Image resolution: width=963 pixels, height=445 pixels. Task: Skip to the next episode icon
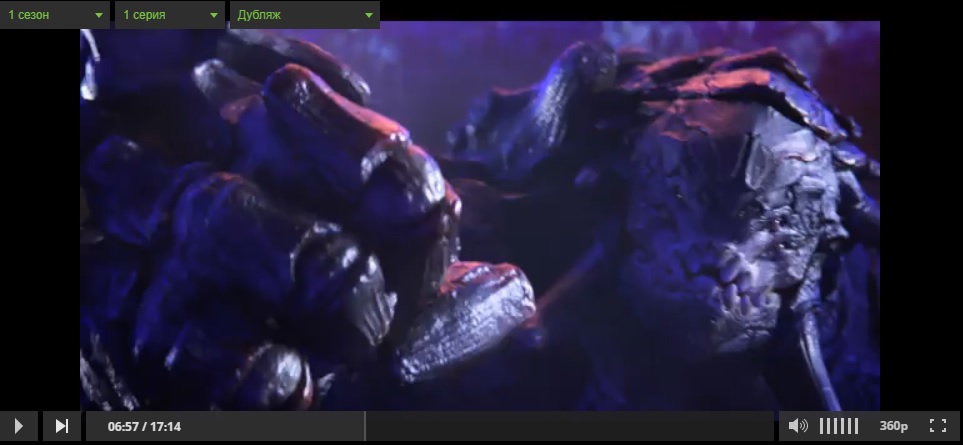[61, 427]
